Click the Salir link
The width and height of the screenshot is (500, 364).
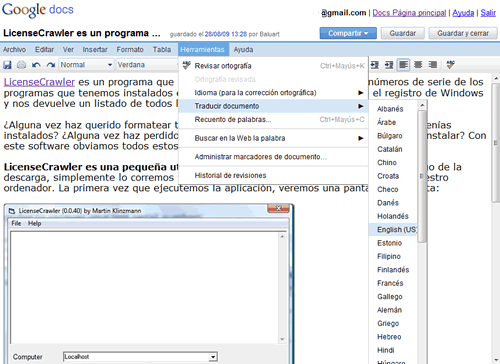pos(488,13)
